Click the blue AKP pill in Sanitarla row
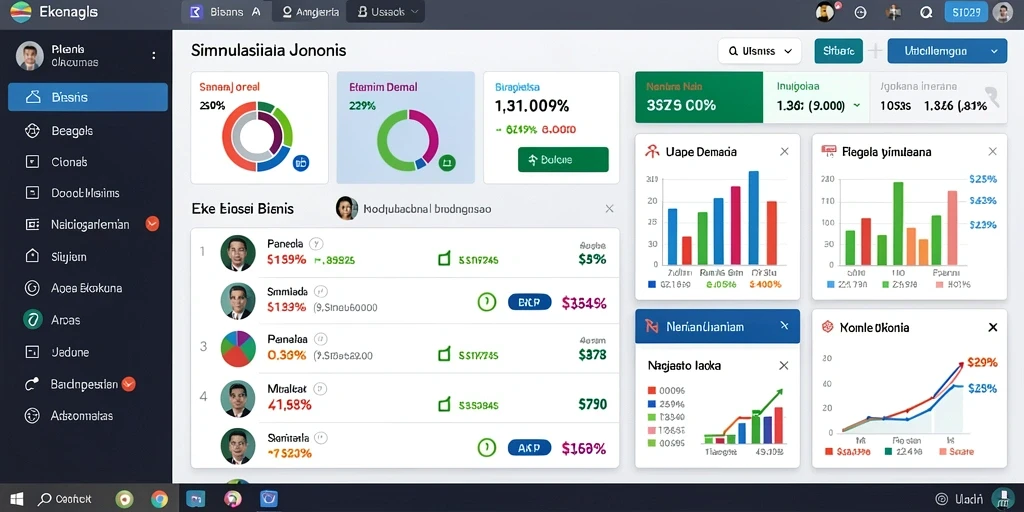 [x=530, y=447]
